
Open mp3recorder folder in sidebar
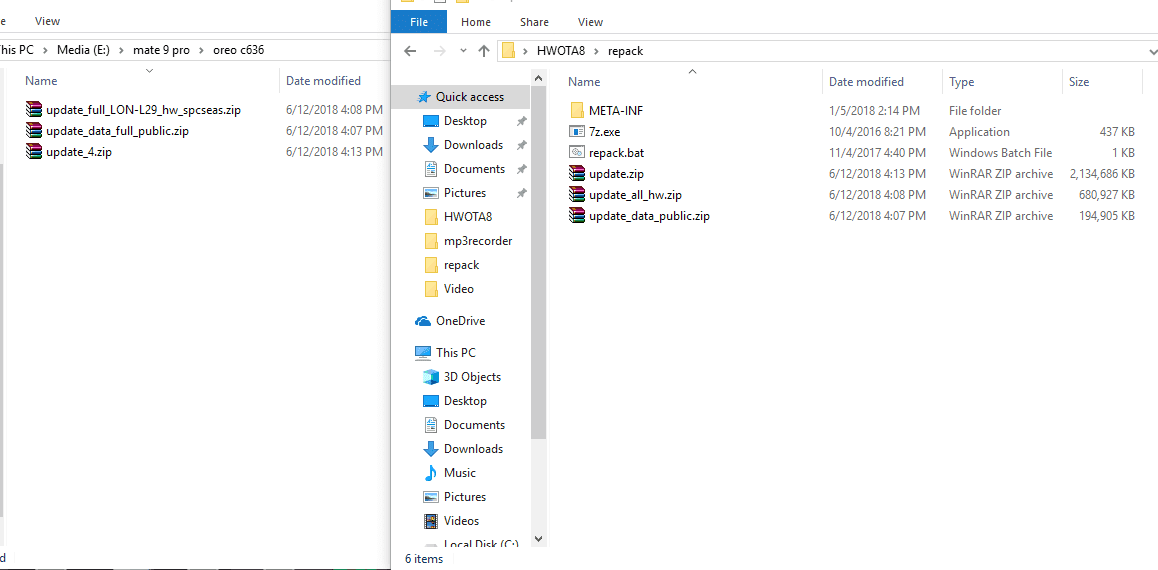478,241
